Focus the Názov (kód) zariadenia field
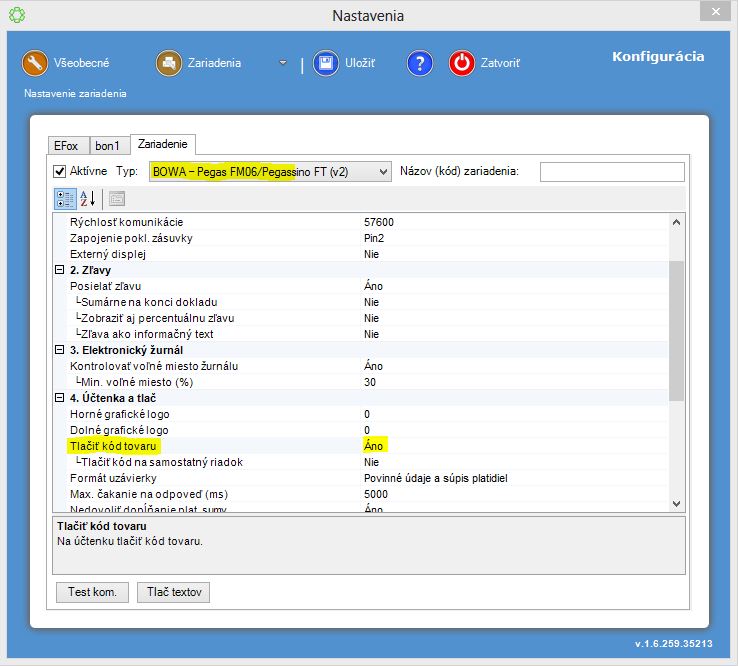Screen dimensions: 738x666 (x=612, y=172)
